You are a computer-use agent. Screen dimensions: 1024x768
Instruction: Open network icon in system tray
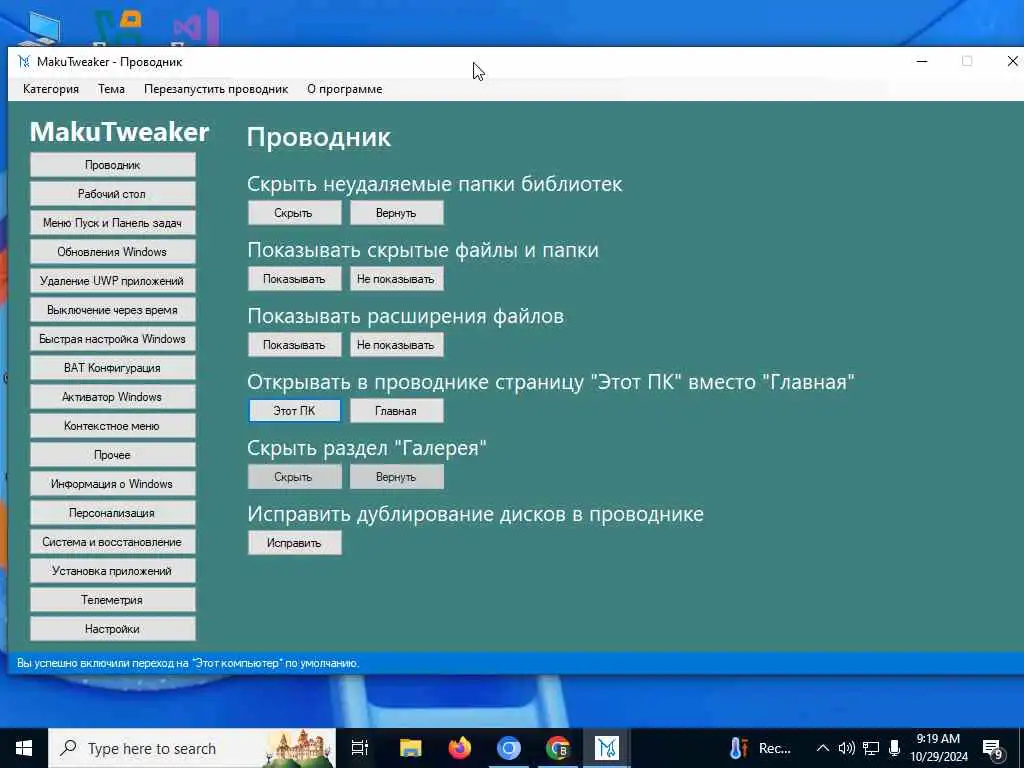click(871, 748)
